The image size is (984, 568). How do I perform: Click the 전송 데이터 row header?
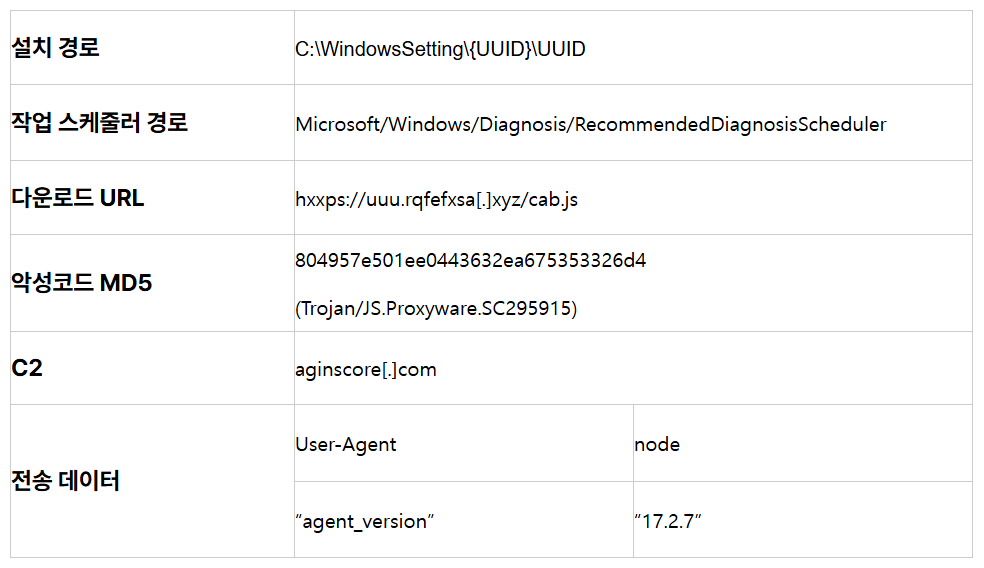65,481
